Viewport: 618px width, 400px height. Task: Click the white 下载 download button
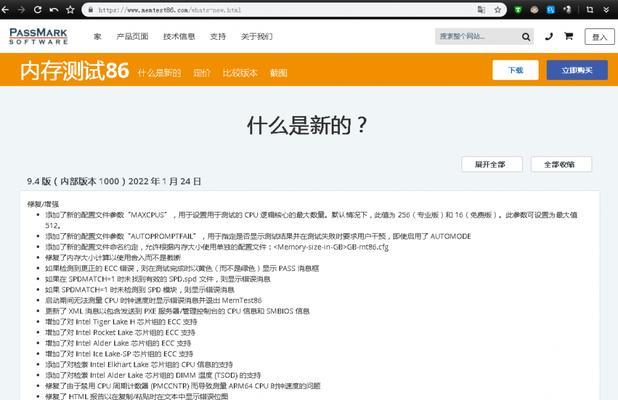click(x=516, y=70)
